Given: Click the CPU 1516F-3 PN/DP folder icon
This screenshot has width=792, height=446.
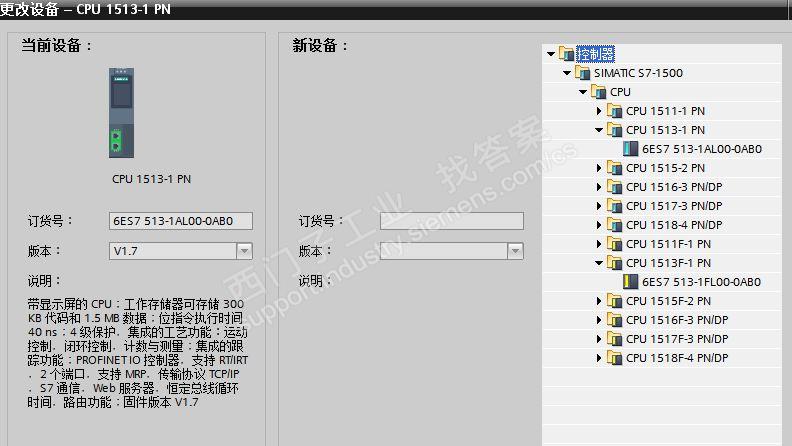Looking at the screenshot, I should coord(615,320).
